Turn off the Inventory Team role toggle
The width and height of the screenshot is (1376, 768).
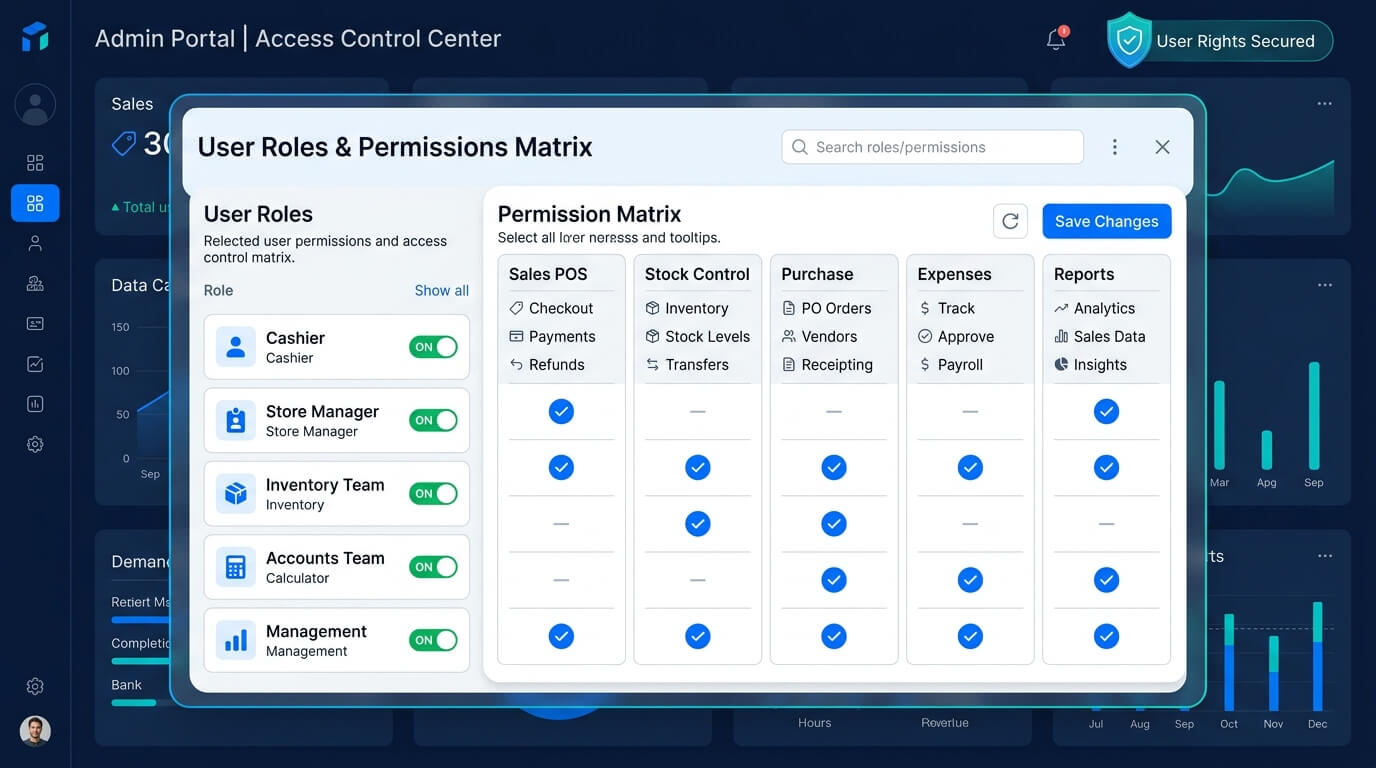(x=433, y=493)
